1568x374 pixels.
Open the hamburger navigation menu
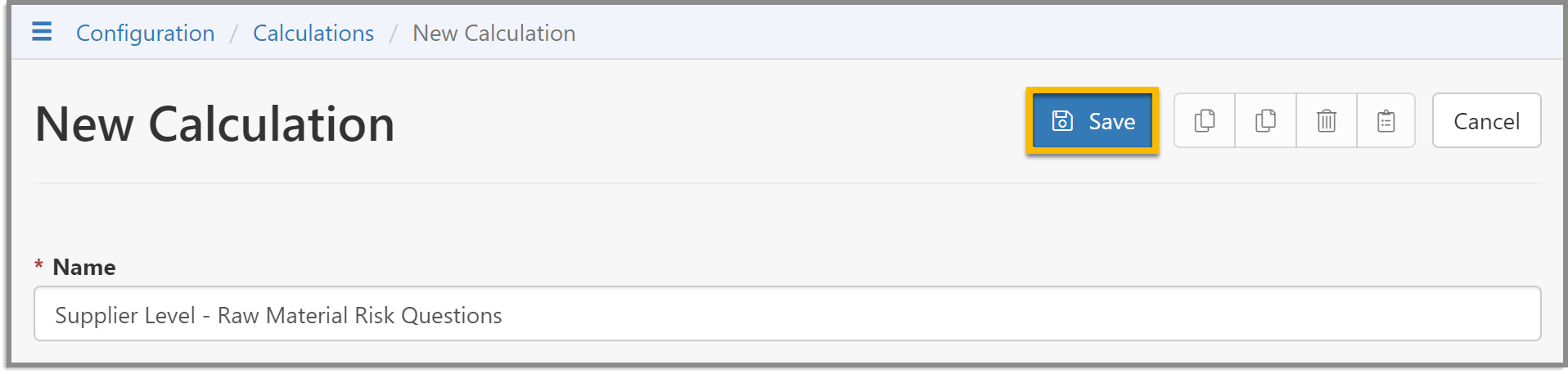[x=42, y=32]
